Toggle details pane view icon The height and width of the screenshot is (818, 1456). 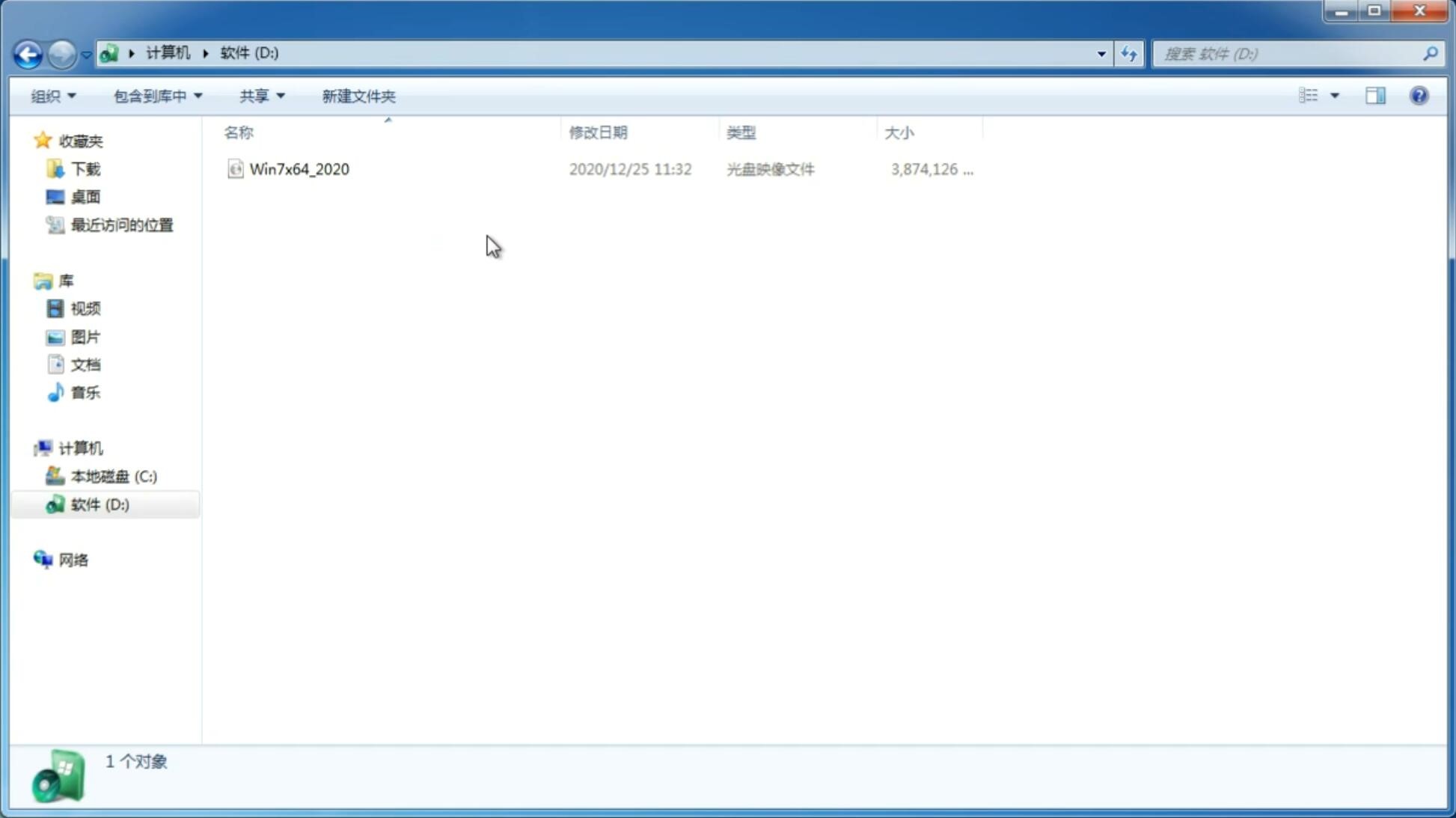click(1376, 95)
